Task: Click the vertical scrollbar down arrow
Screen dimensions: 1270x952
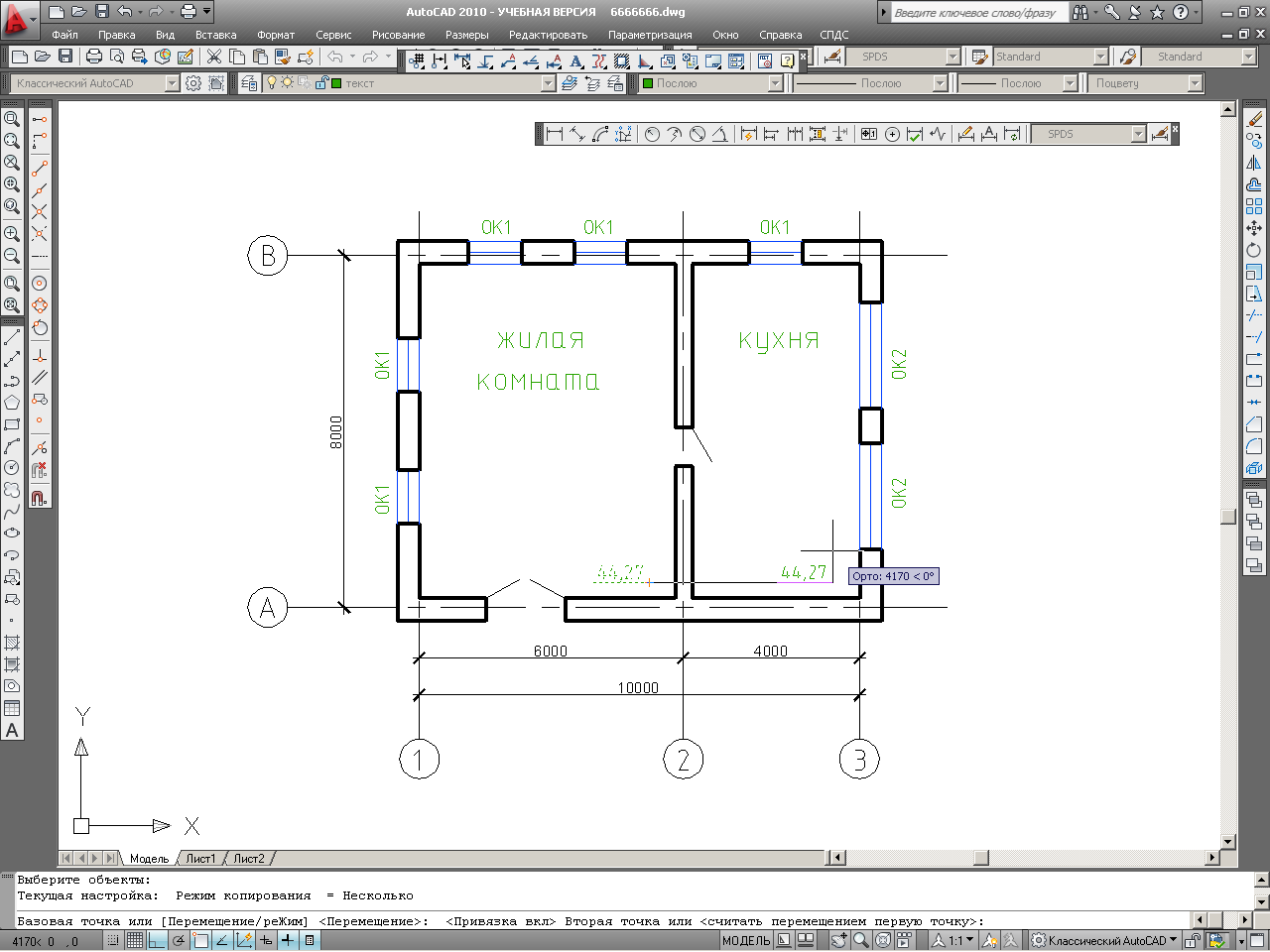Action: 1228,841
